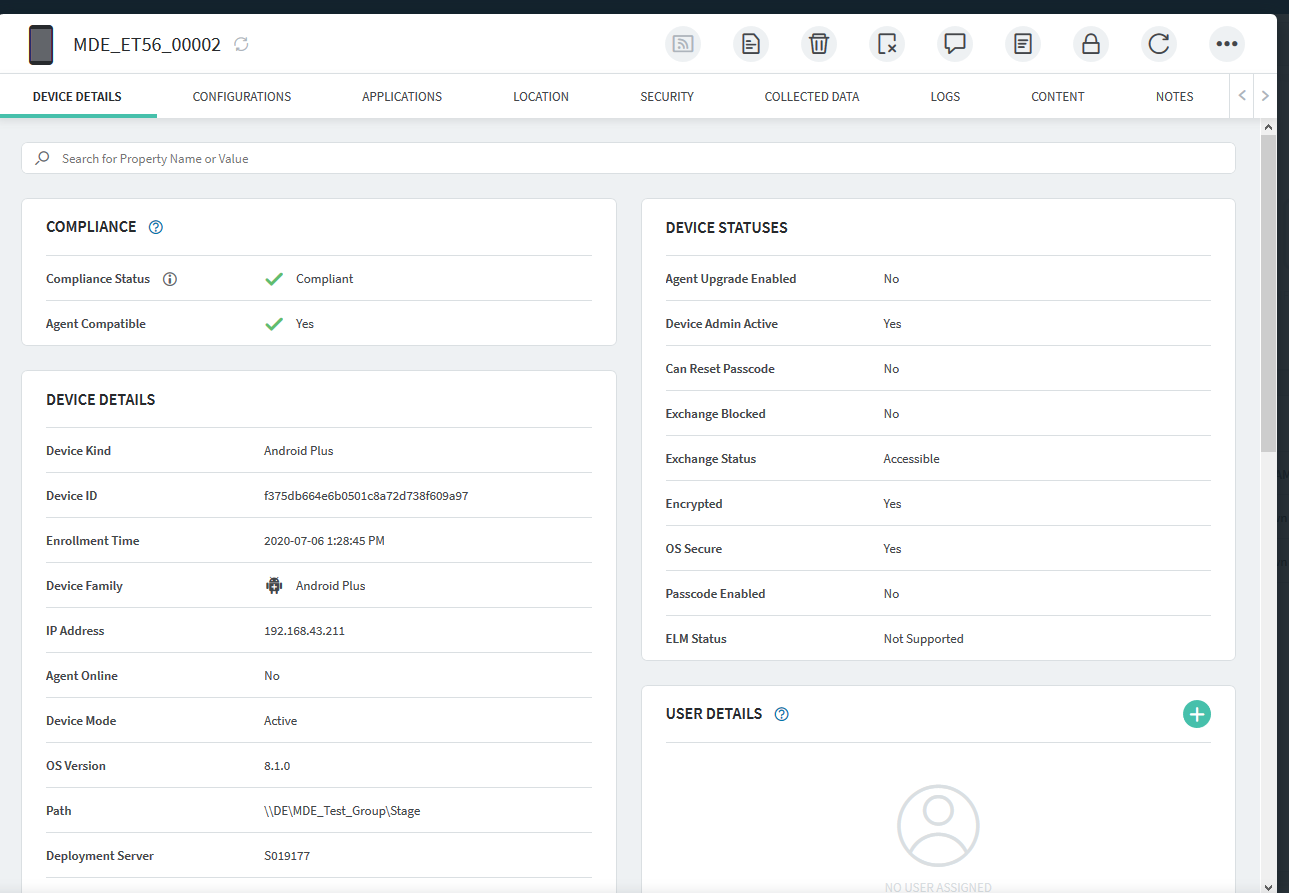Click the Compliance section help icon

(x=155, y=227)
